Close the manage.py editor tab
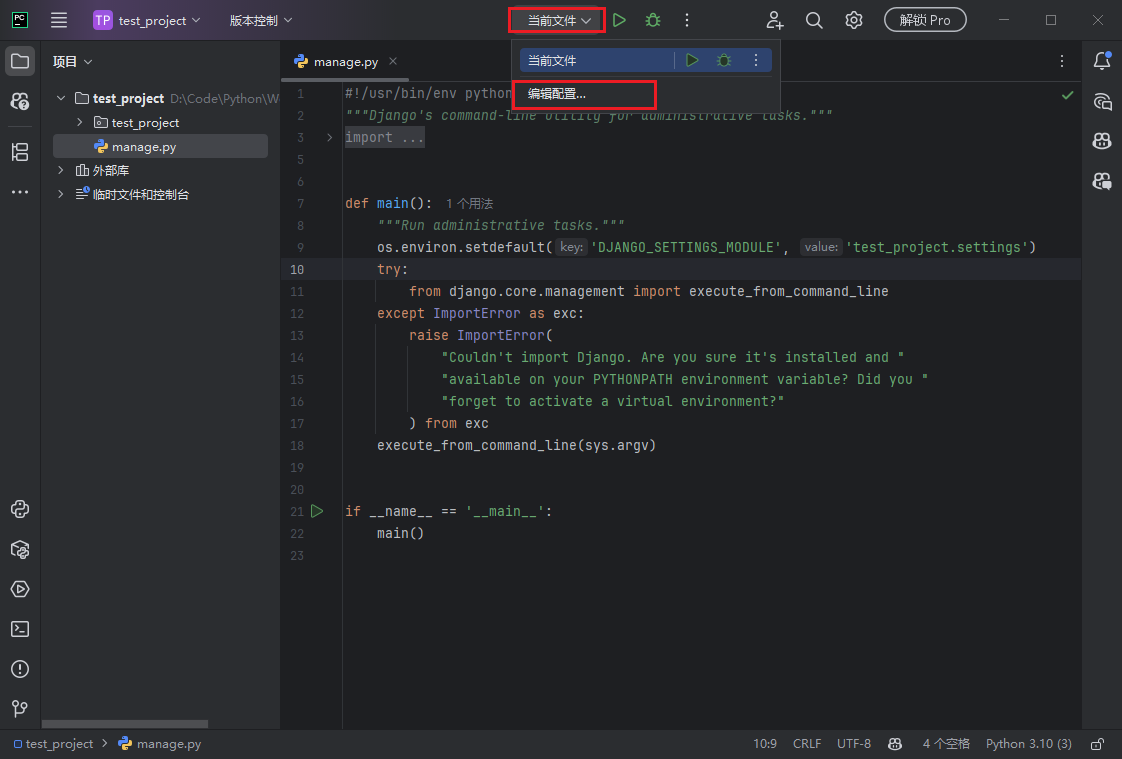This screenshot has height=759, width=1122. (x=393, y=62)
